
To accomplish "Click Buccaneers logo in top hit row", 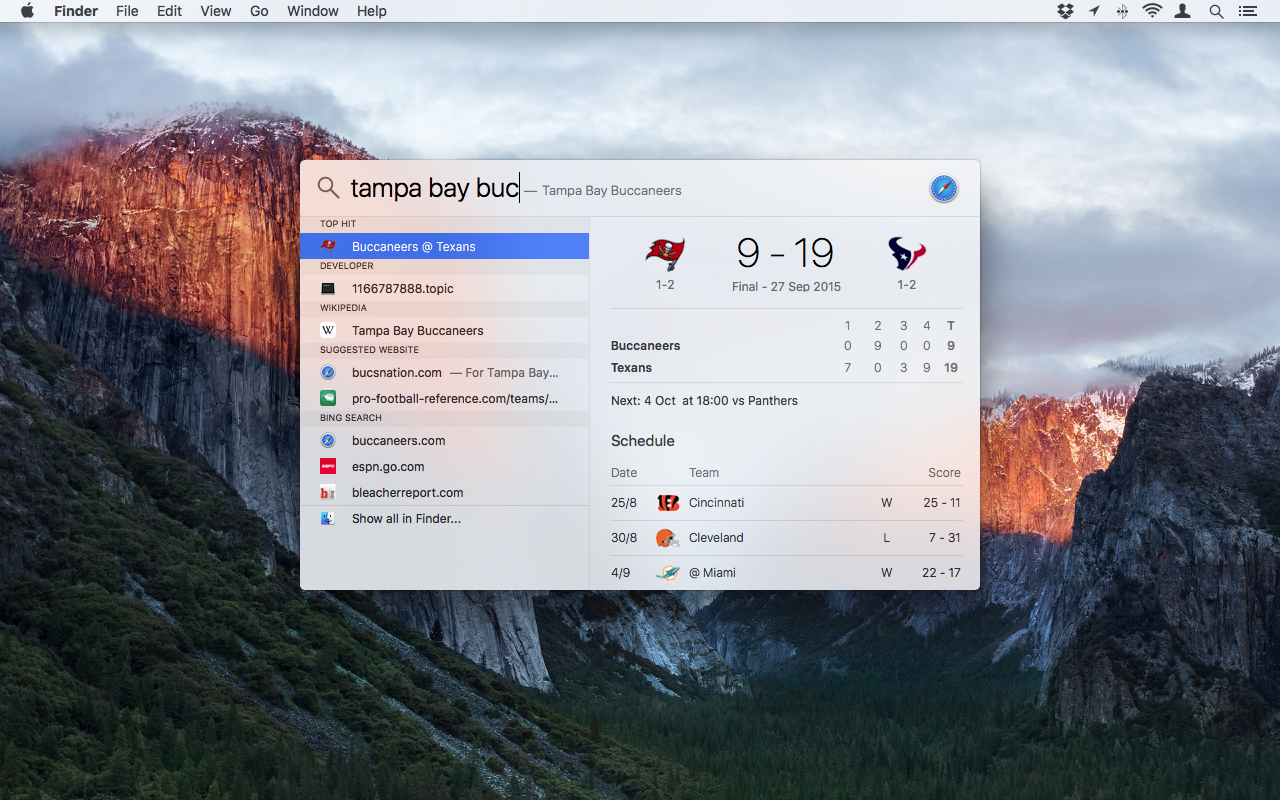I will pos(328,246).
